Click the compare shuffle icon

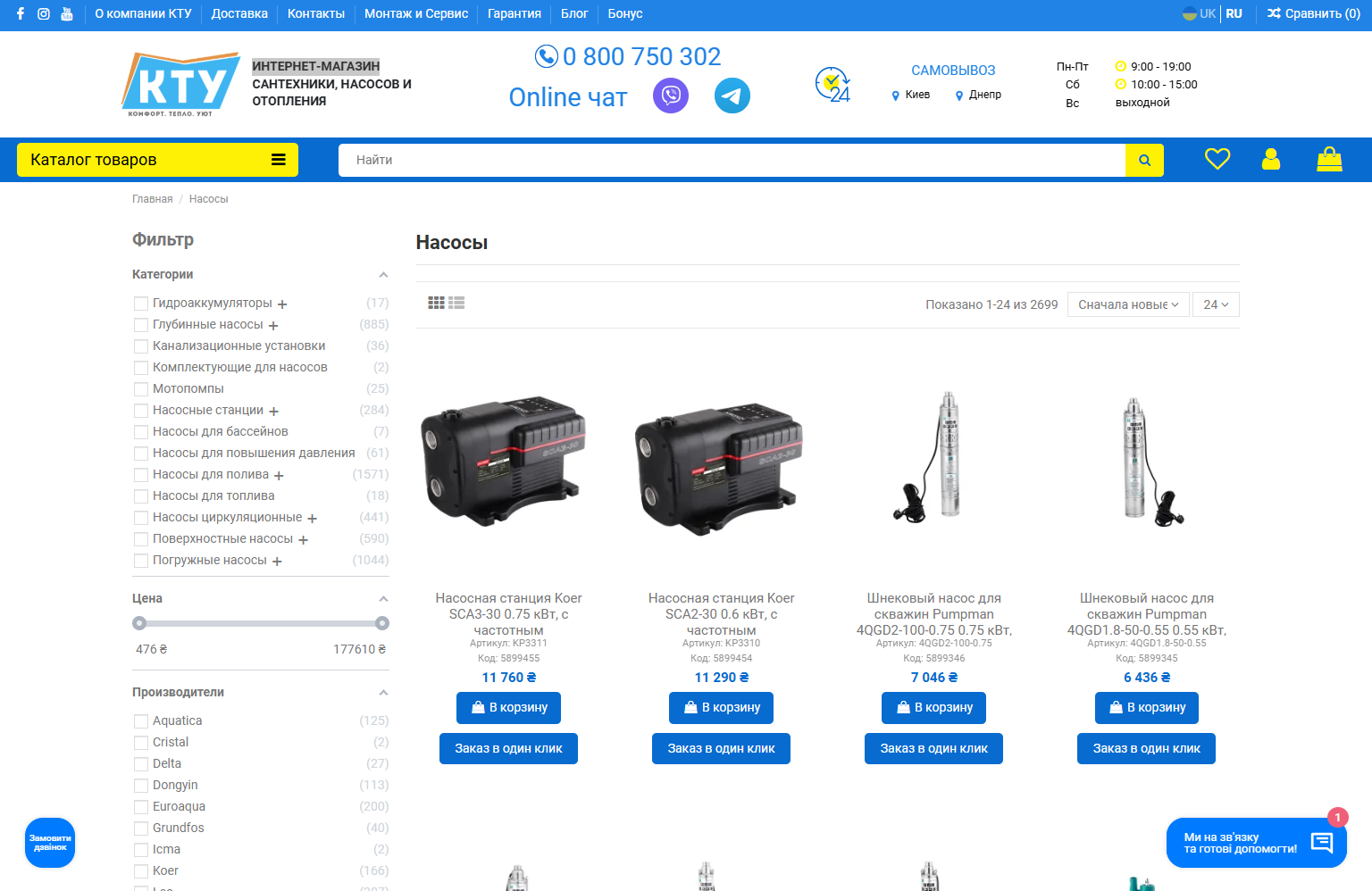pos(1275,13)
